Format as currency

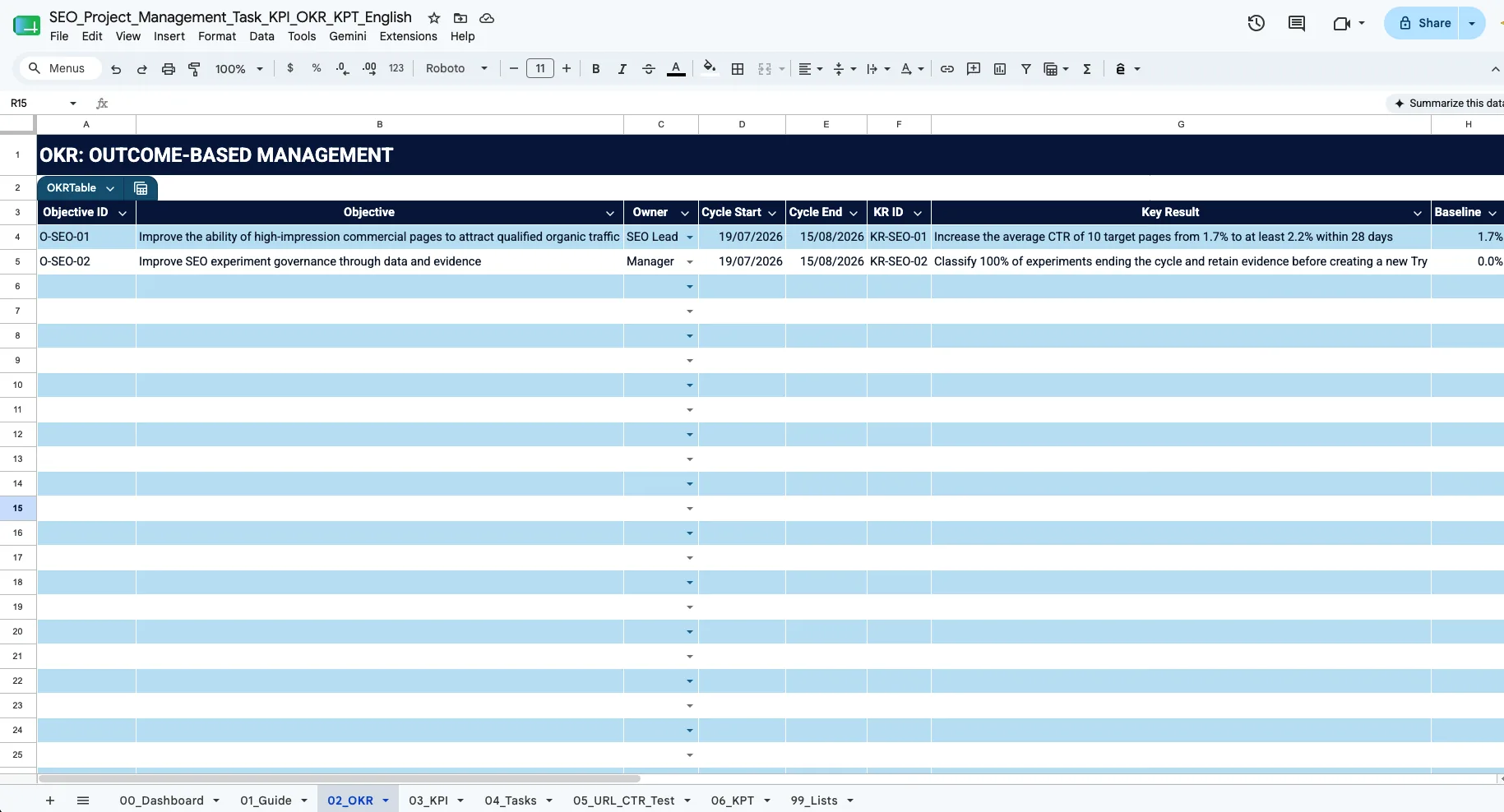click(289, 69)
